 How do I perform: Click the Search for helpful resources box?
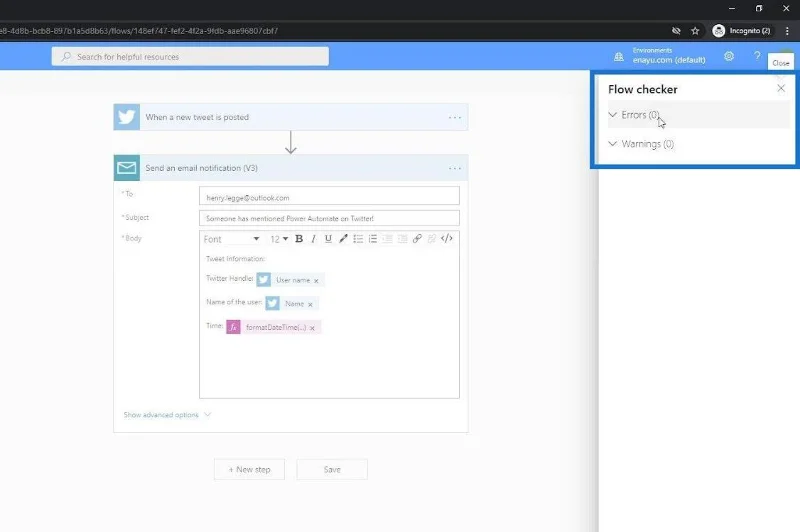point(190,57)
